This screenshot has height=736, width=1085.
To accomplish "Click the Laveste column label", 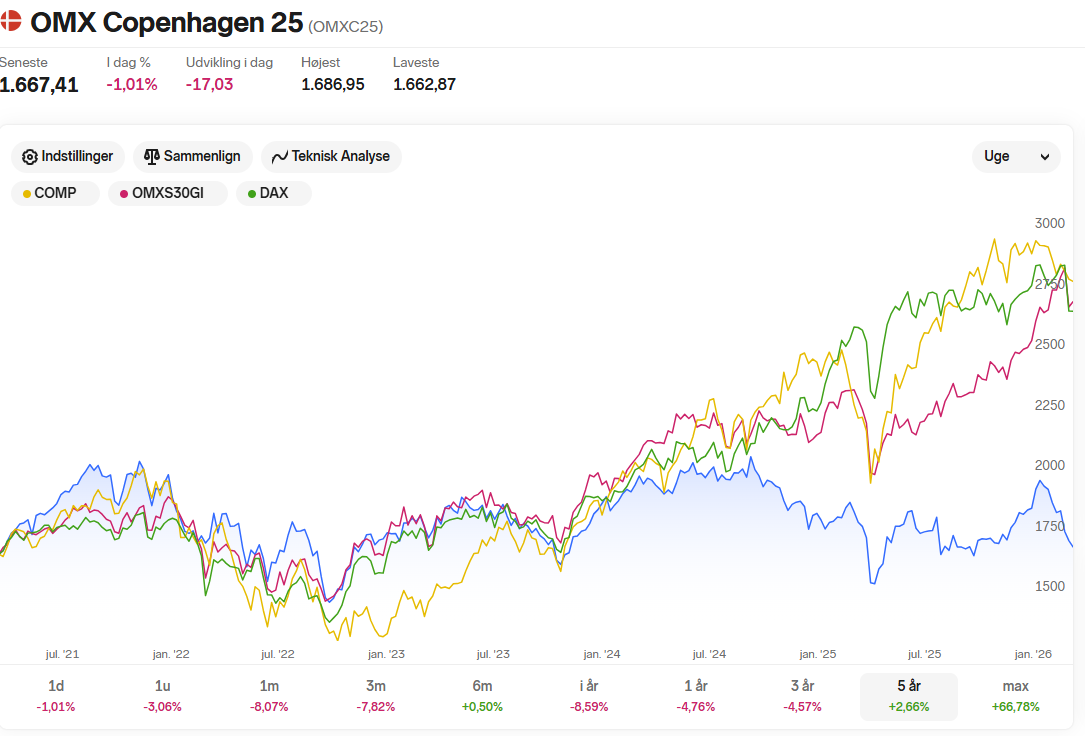I will coord(416,62).
